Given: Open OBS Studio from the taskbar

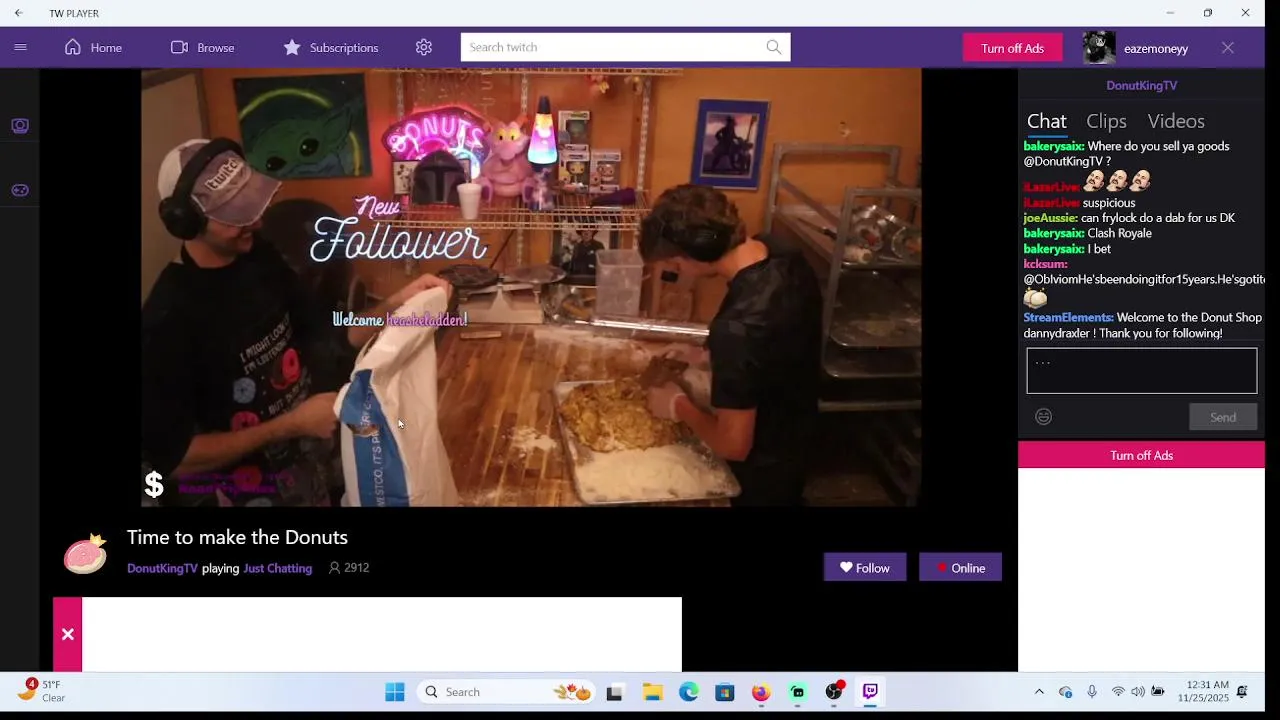Looking at the screenshot, I should click(834, 692).
